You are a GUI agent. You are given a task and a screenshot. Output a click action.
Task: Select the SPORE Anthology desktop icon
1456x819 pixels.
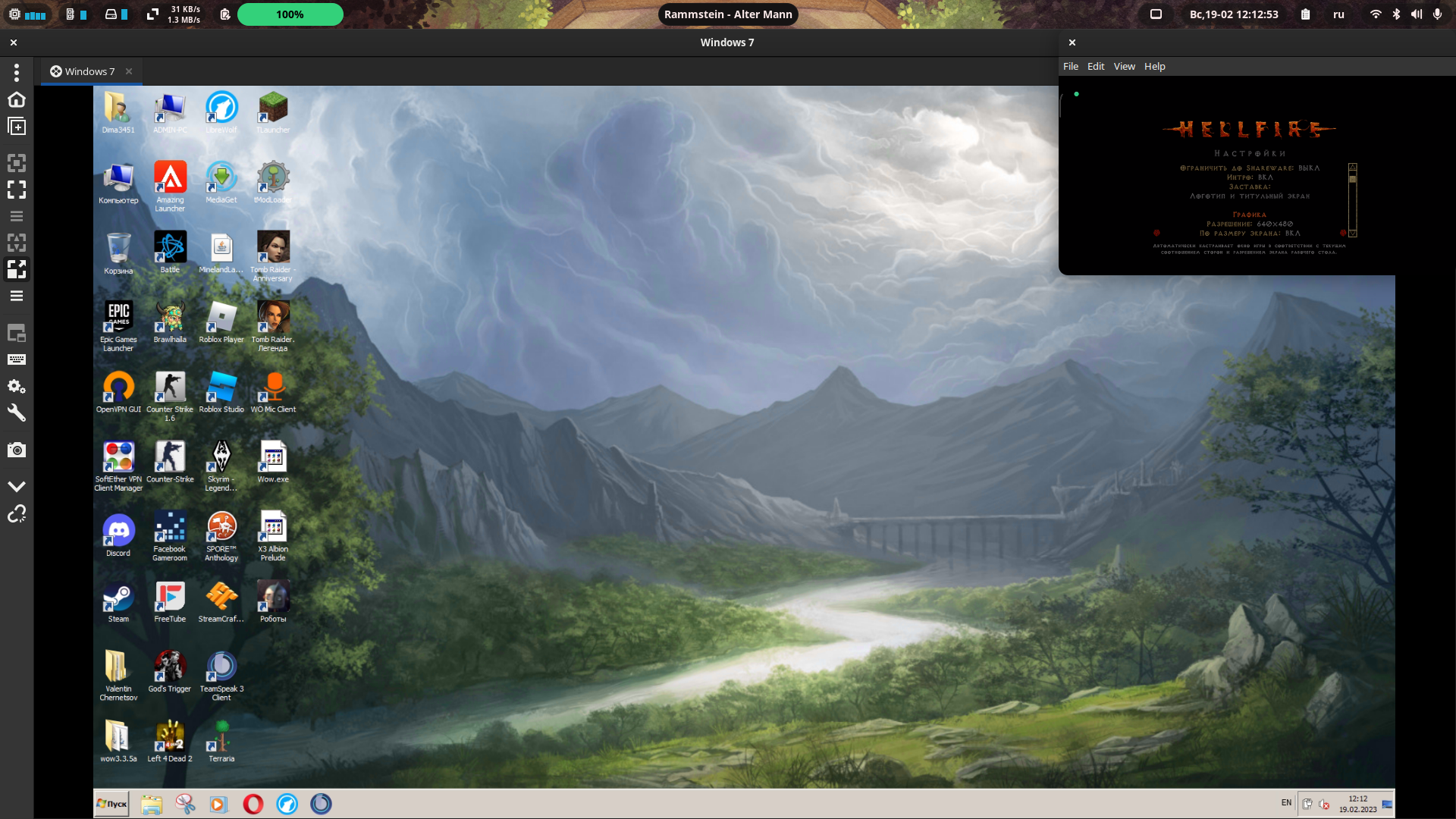coord(221,536)
